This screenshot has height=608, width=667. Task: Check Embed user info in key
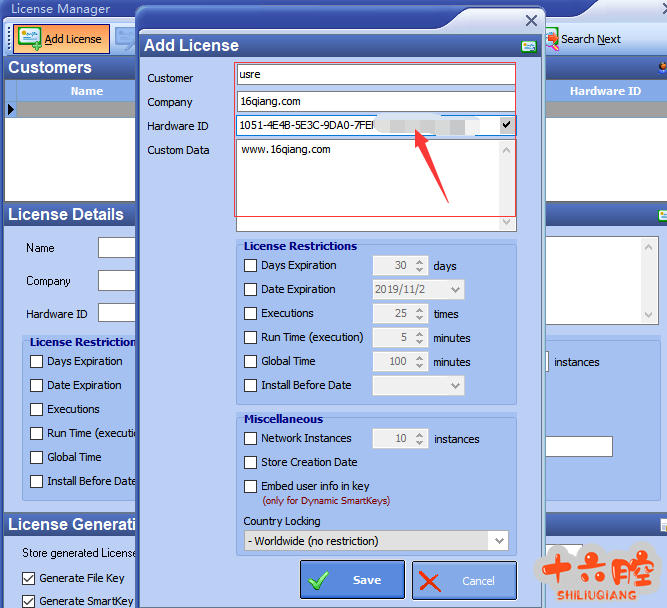pyautogui.click(x=251, y=487)
